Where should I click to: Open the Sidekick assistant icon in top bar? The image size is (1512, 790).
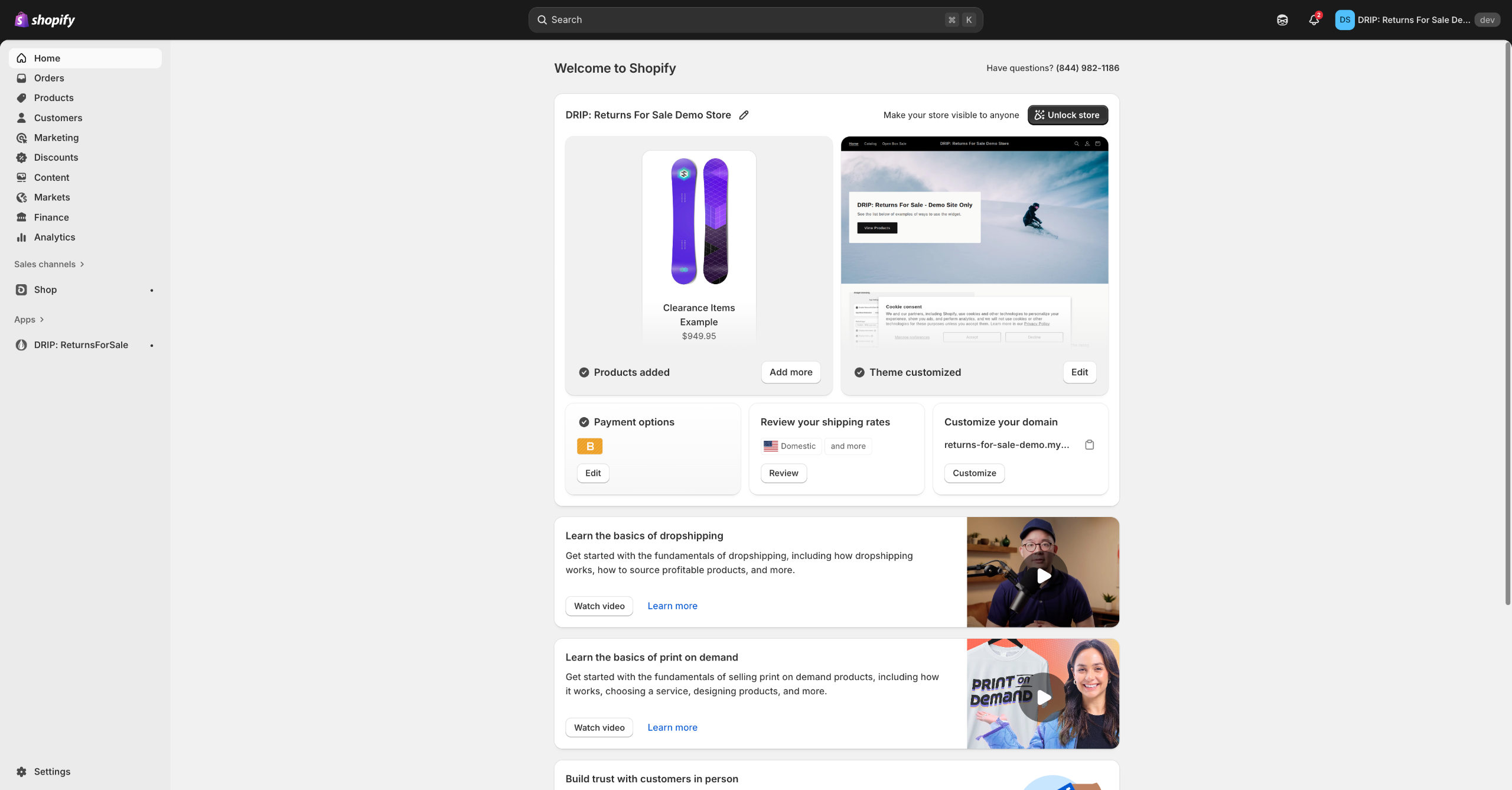[1282, 20]
